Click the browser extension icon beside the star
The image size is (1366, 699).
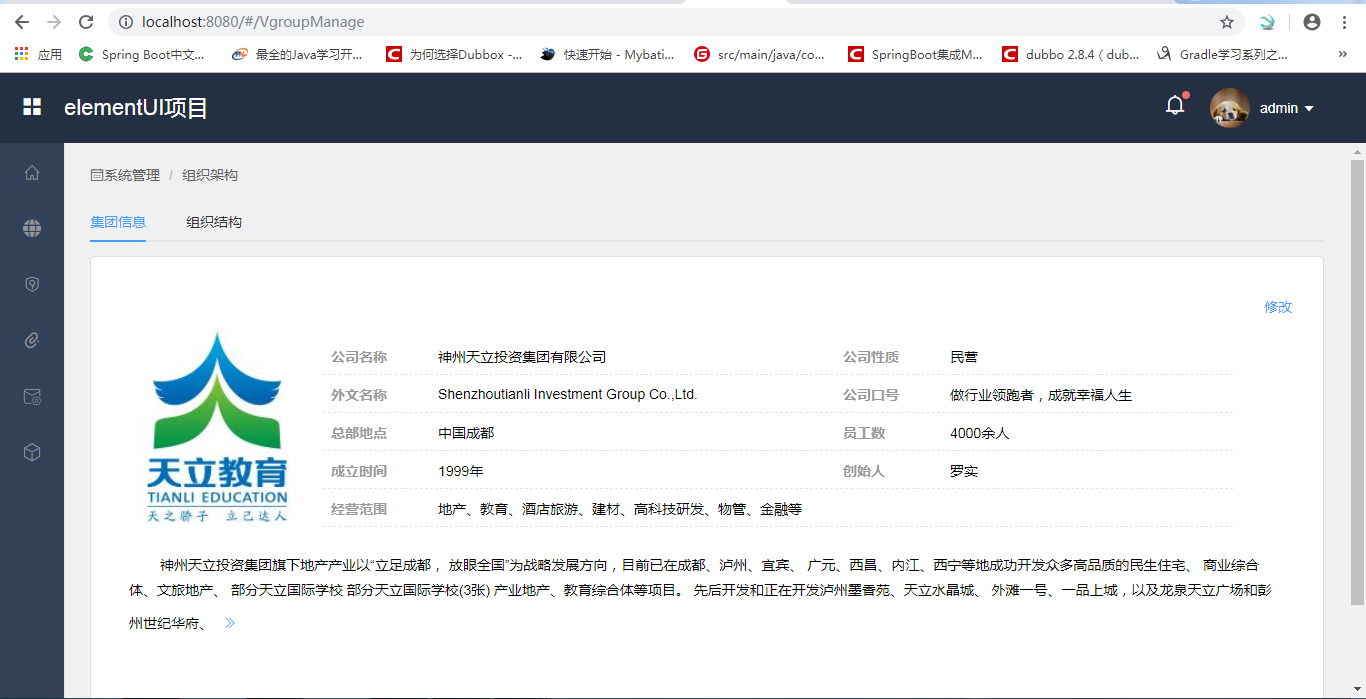(1267, 22)
